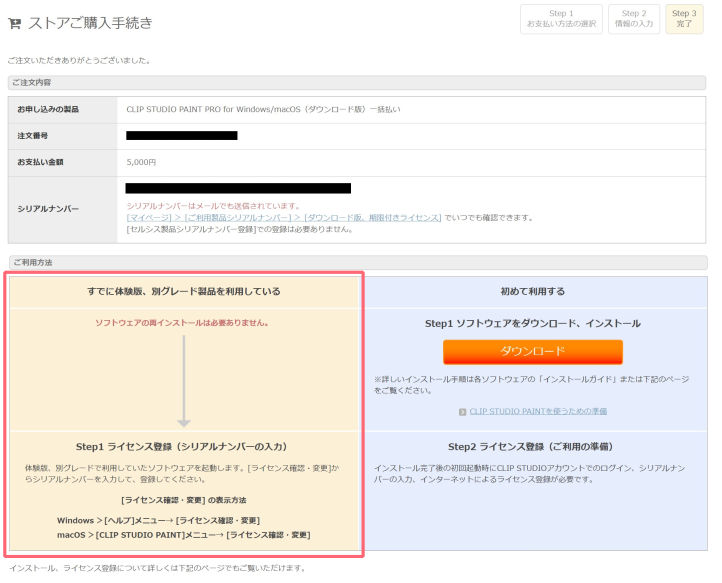Click the orange ダウンロード button
Screen dimensions: 722x583
[533, 352]
